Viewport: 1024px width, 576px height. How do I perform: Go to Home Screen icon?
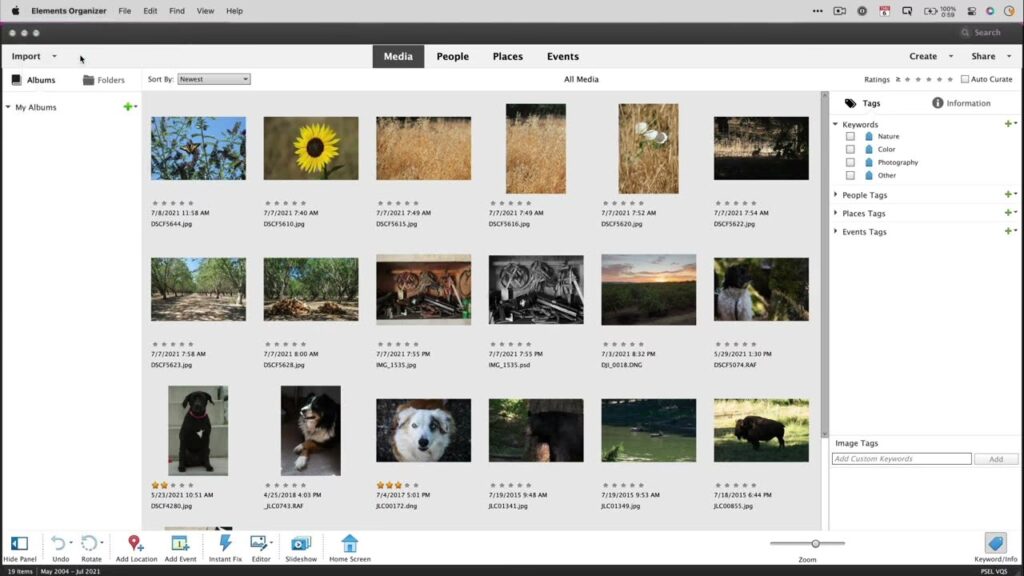(x=349, y=543)
